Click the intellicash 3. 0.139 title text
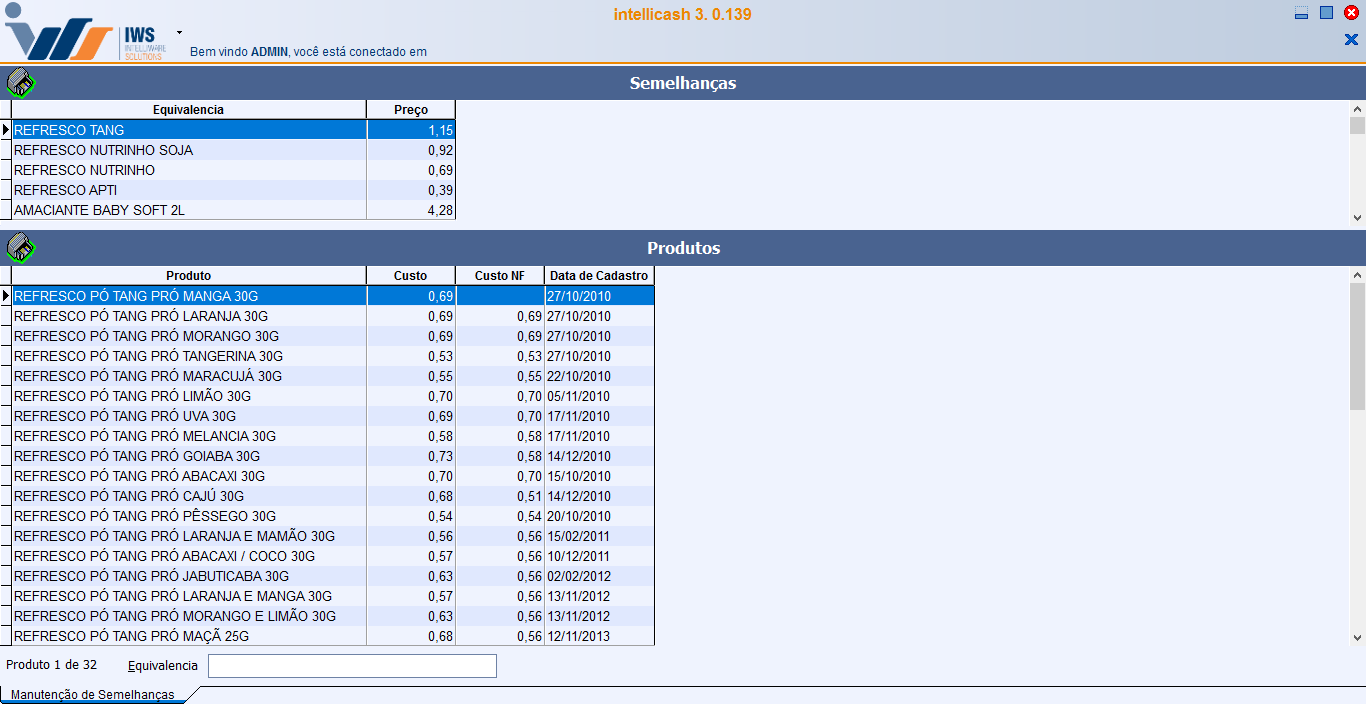This screenshot has height=704, width=1366. click(x=683, y=15)
